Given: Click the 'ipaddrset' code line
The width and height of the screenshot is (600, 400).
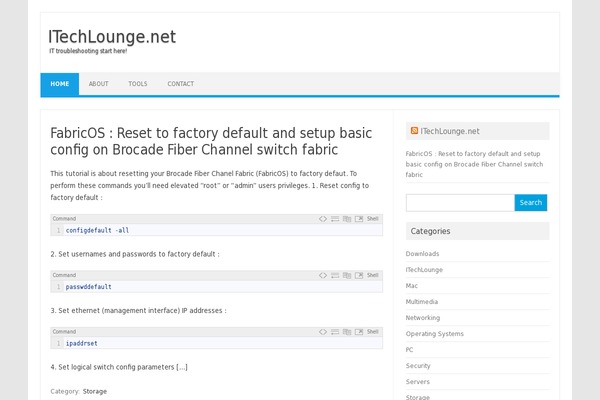Looking at the screenshot, I should (82, 343).
